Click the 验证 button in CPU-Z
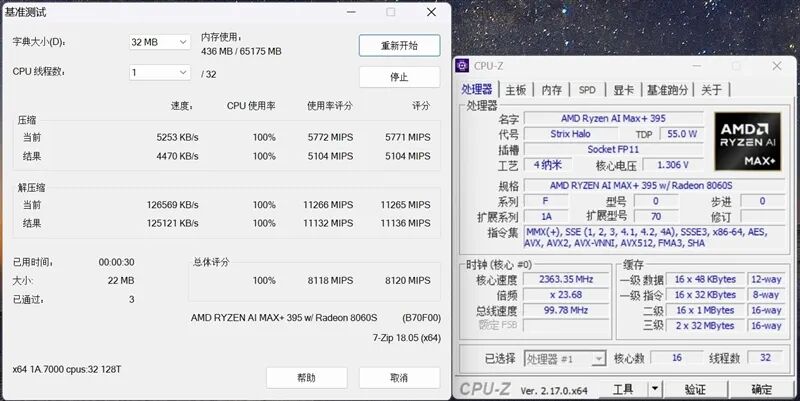Viewport: 800px width, 401px height. [695, 389]
